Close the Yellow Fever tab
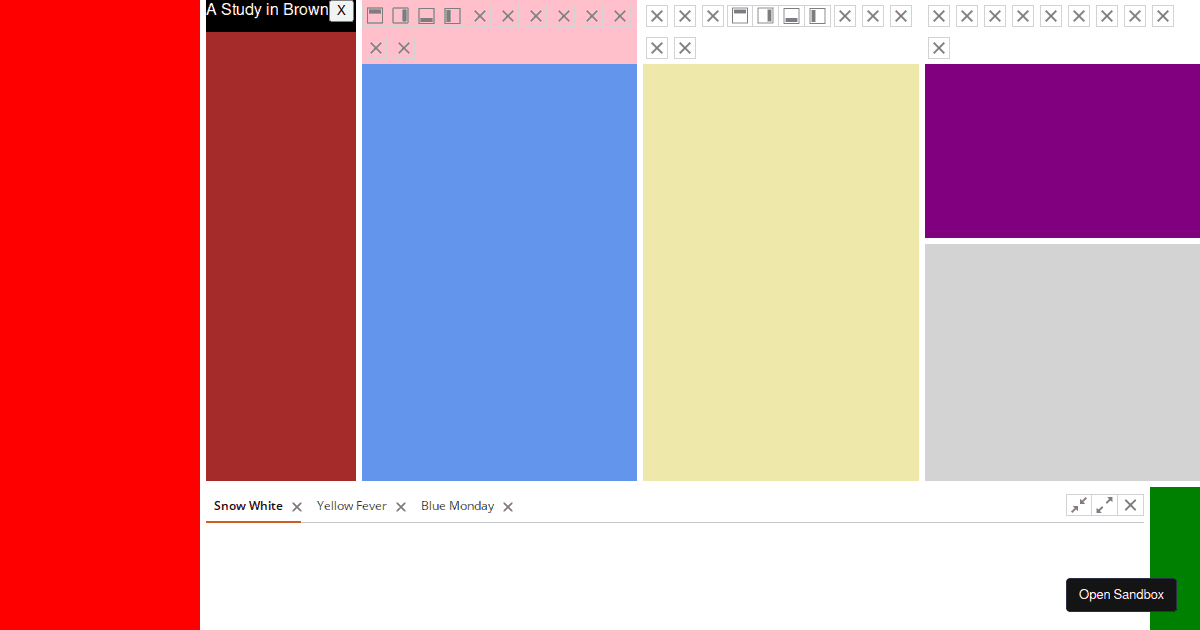 (x=400, y=507)
